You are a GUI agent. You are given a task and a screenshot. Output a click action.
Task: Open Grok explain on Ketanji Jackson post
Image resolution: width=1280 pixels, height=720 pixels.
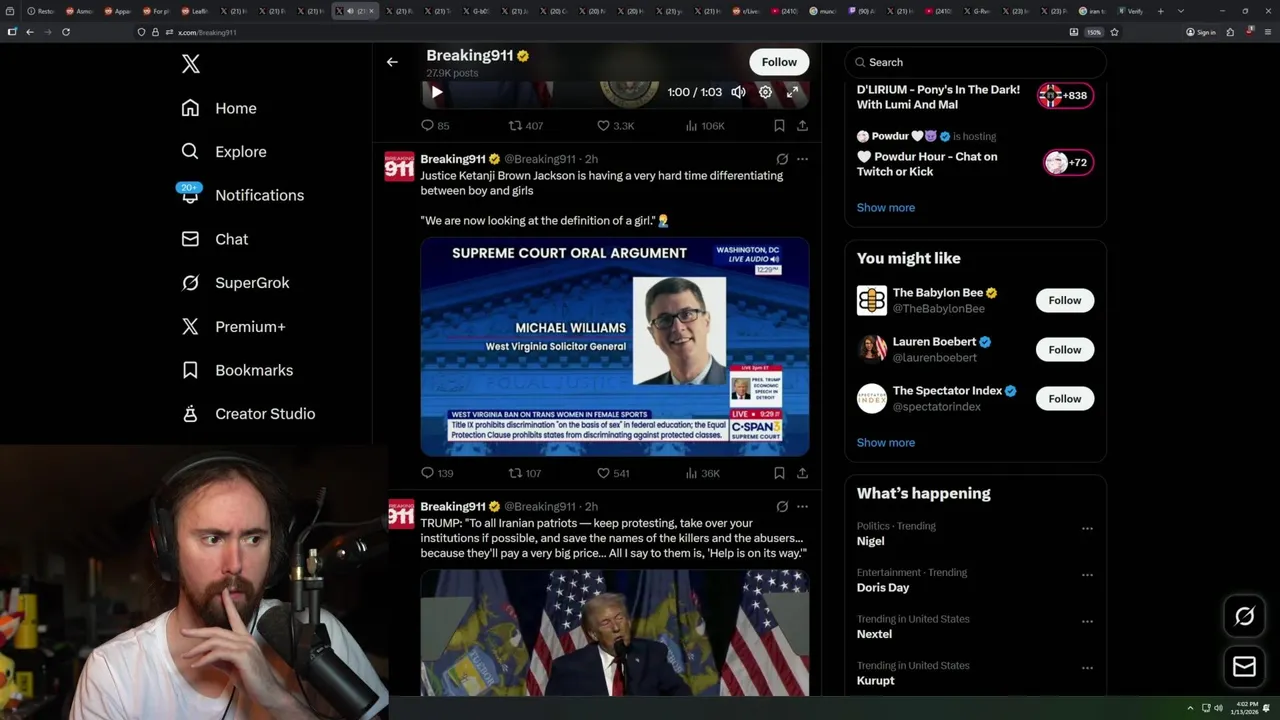click(782, 159)
